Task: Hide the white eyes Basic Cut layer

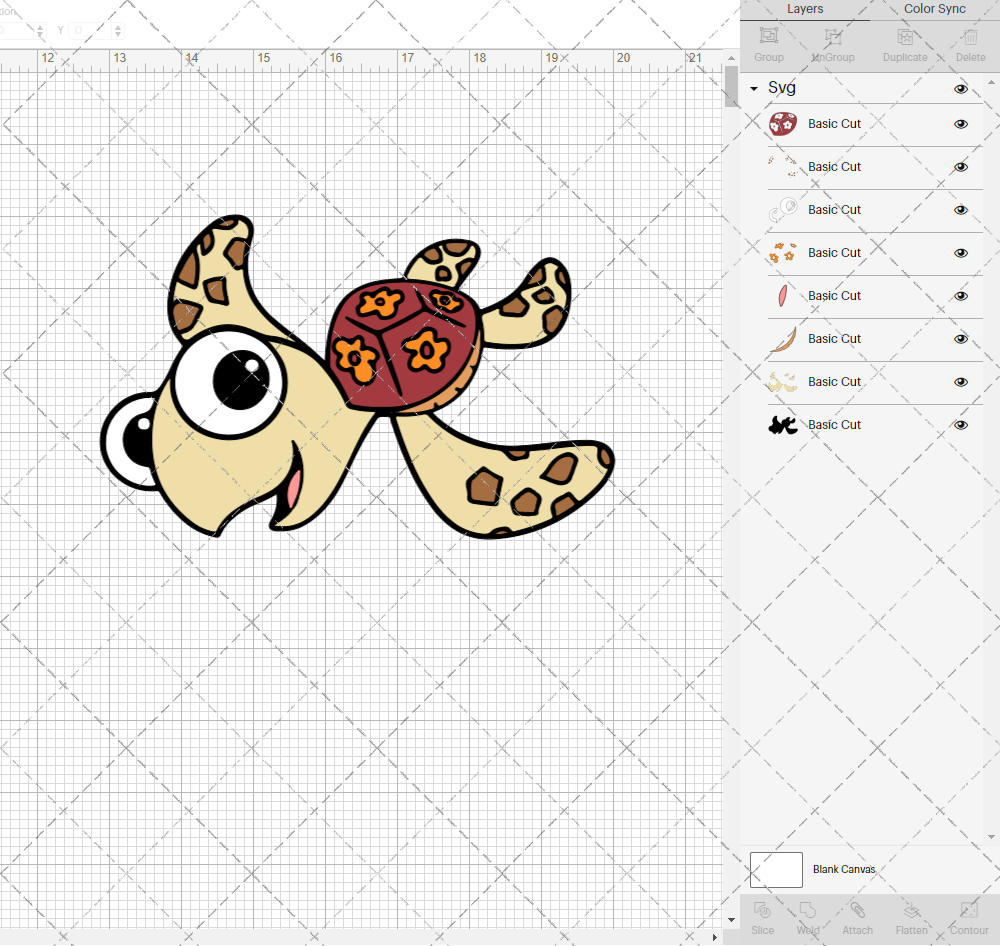Action: 960,210
